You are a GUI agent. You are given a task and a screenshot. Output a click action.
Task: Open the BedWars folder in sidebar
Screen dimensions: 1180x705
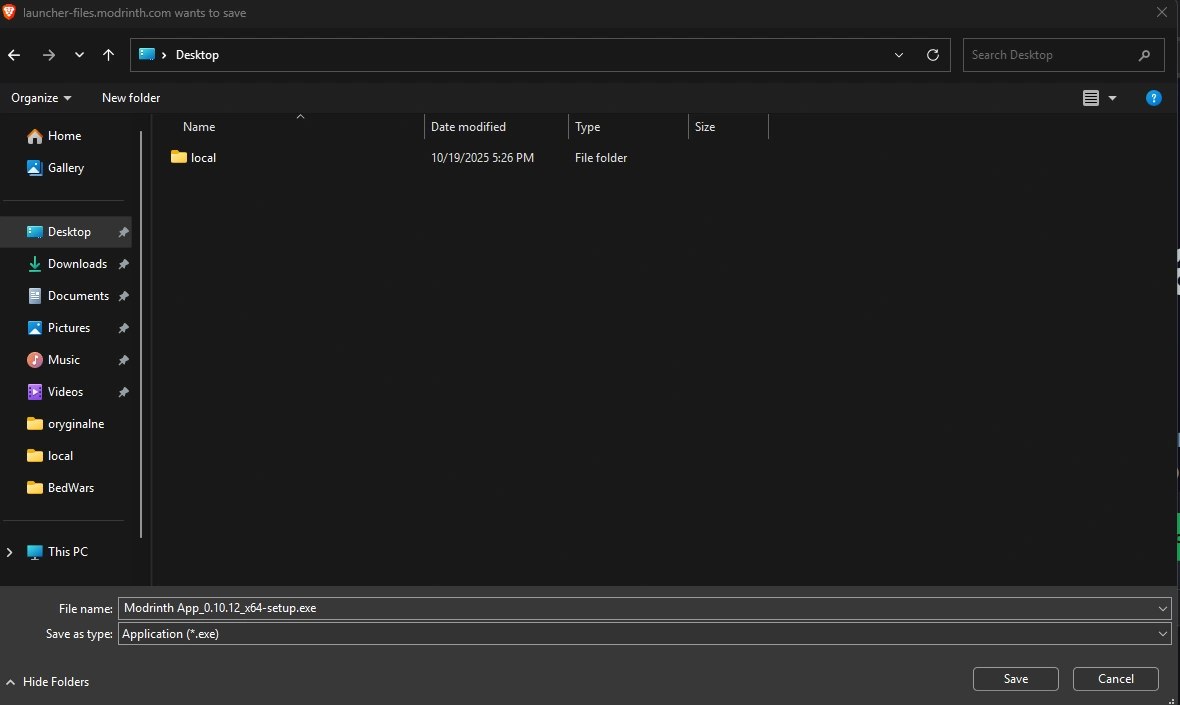pos(71,488)
